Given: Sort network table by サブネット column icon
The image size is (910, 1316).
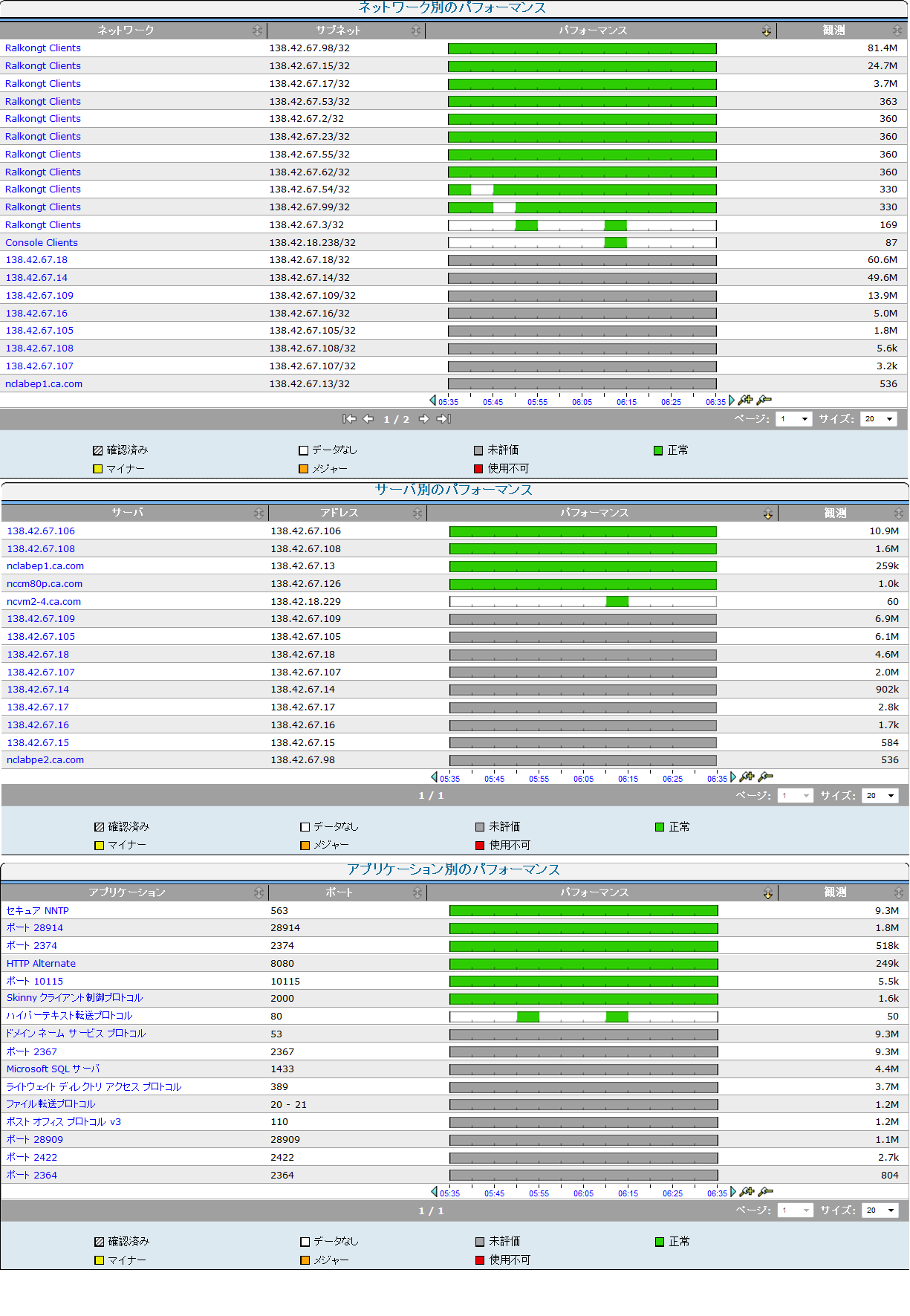Looking at the screenshot, I should (x=416, y=30).
